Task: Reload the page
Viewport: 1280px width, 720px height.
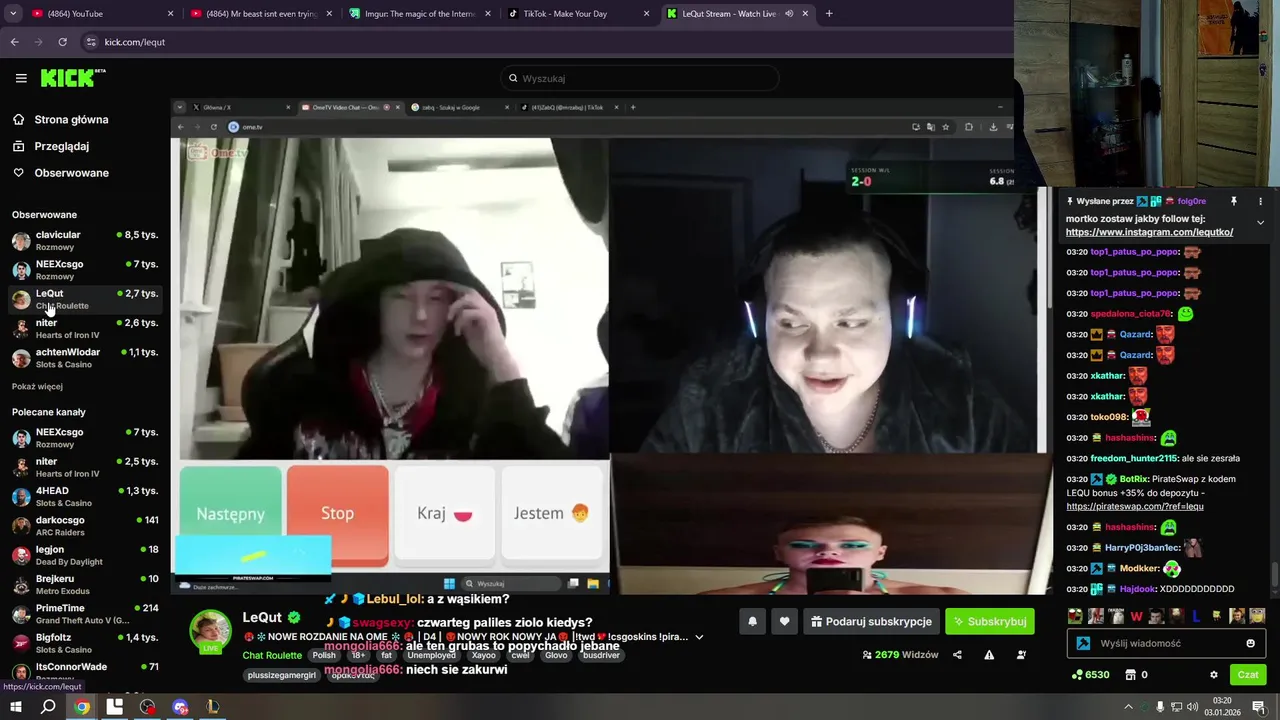Action: pyautogui.click(x=62, y=42)
